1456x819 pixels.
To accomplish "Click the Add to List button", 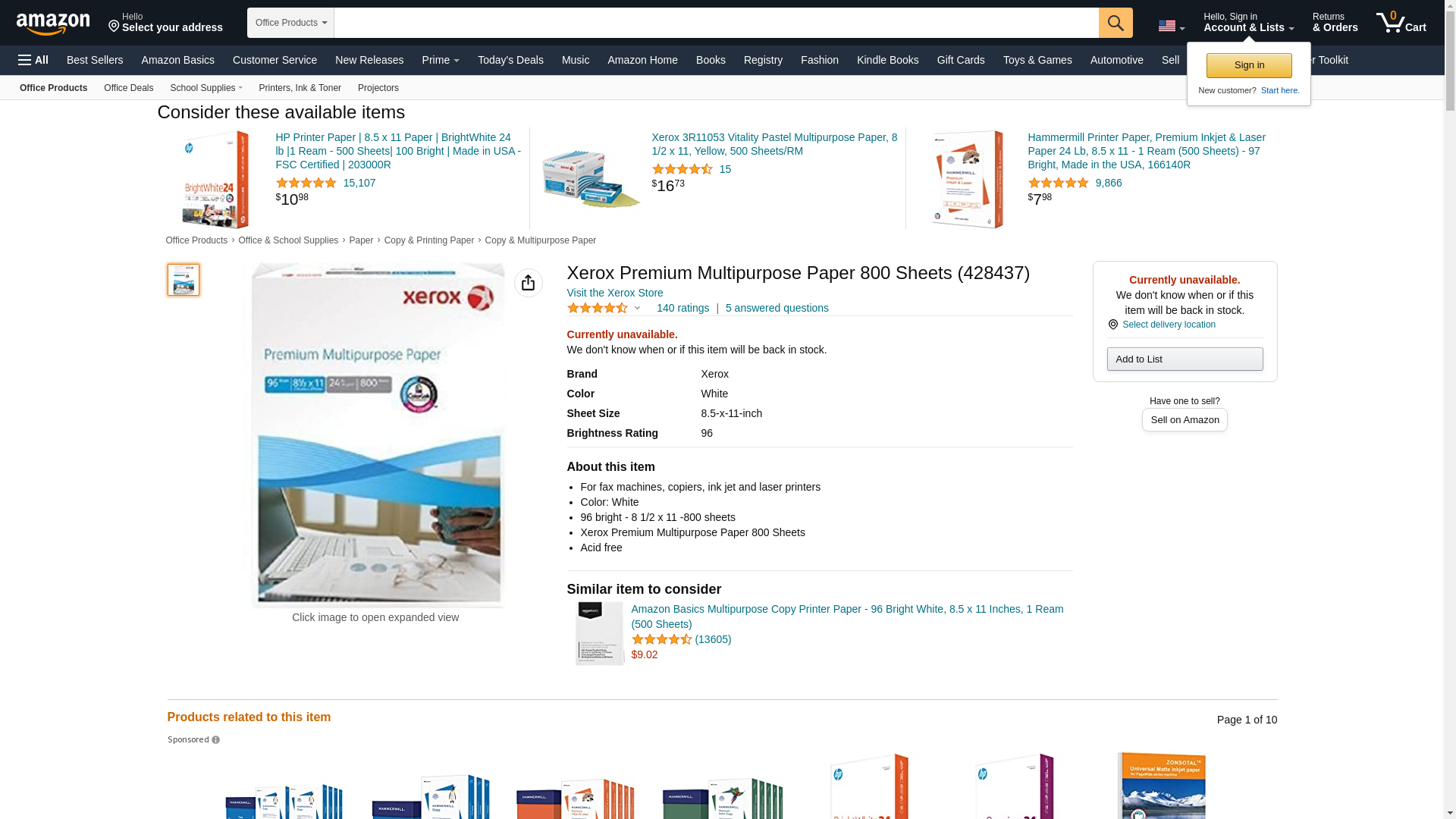I will [1184, 359].
